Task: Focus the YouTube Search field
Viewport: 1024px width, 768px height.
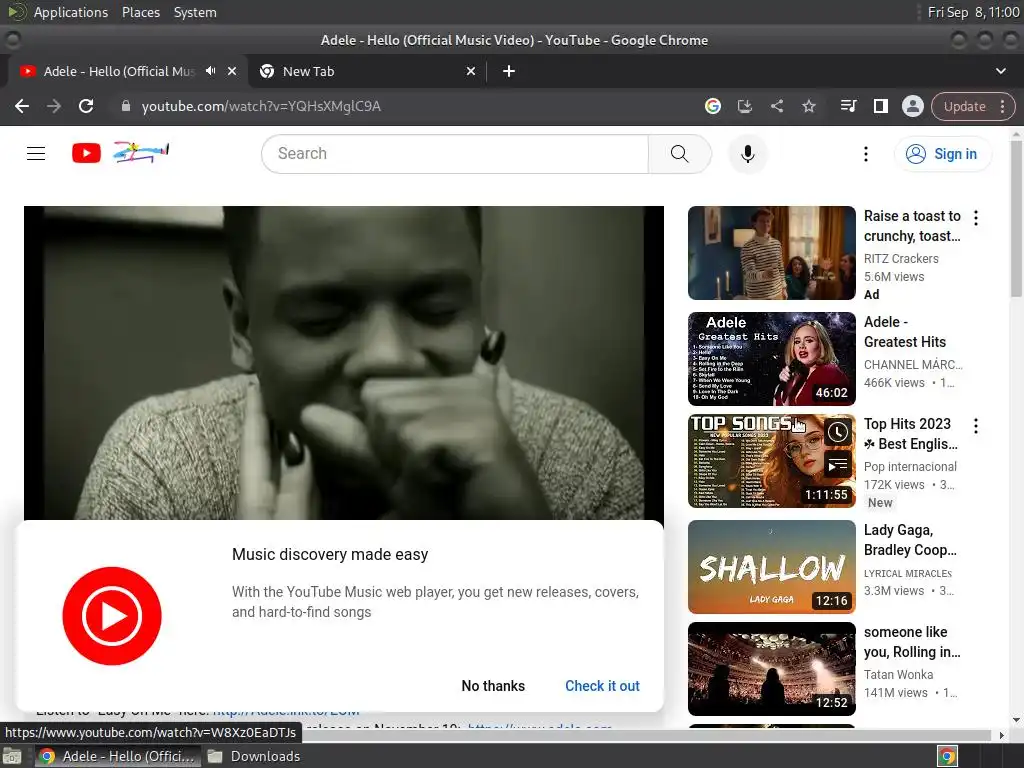Action: 455,153
